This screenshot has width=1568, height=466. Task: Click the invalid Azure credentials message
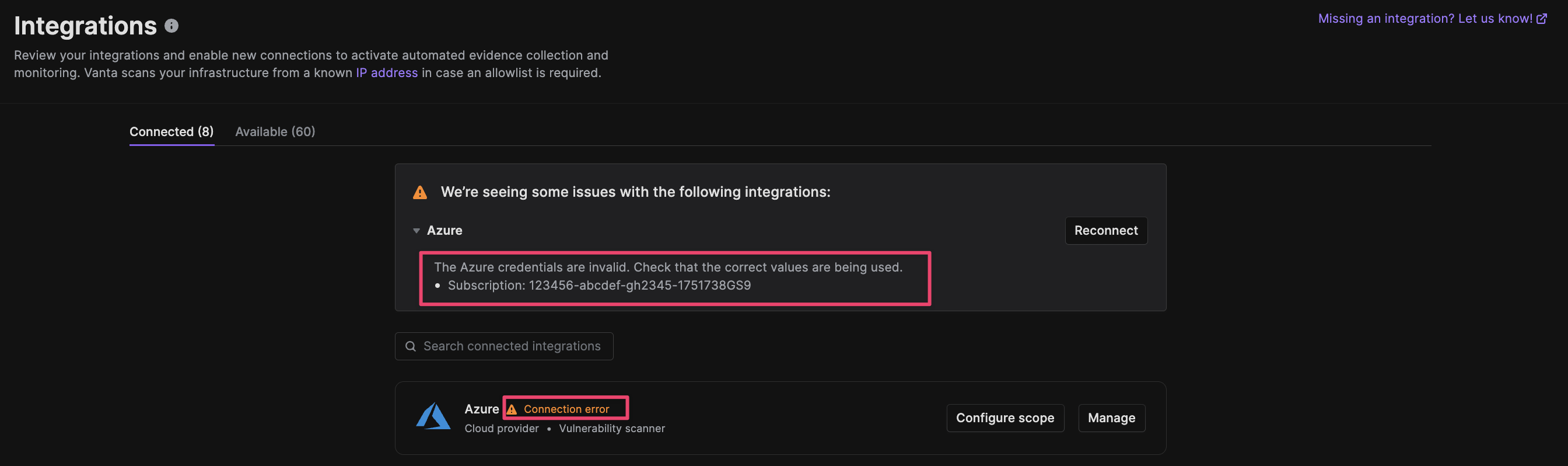pyautogui.click(x=668, y=267)
